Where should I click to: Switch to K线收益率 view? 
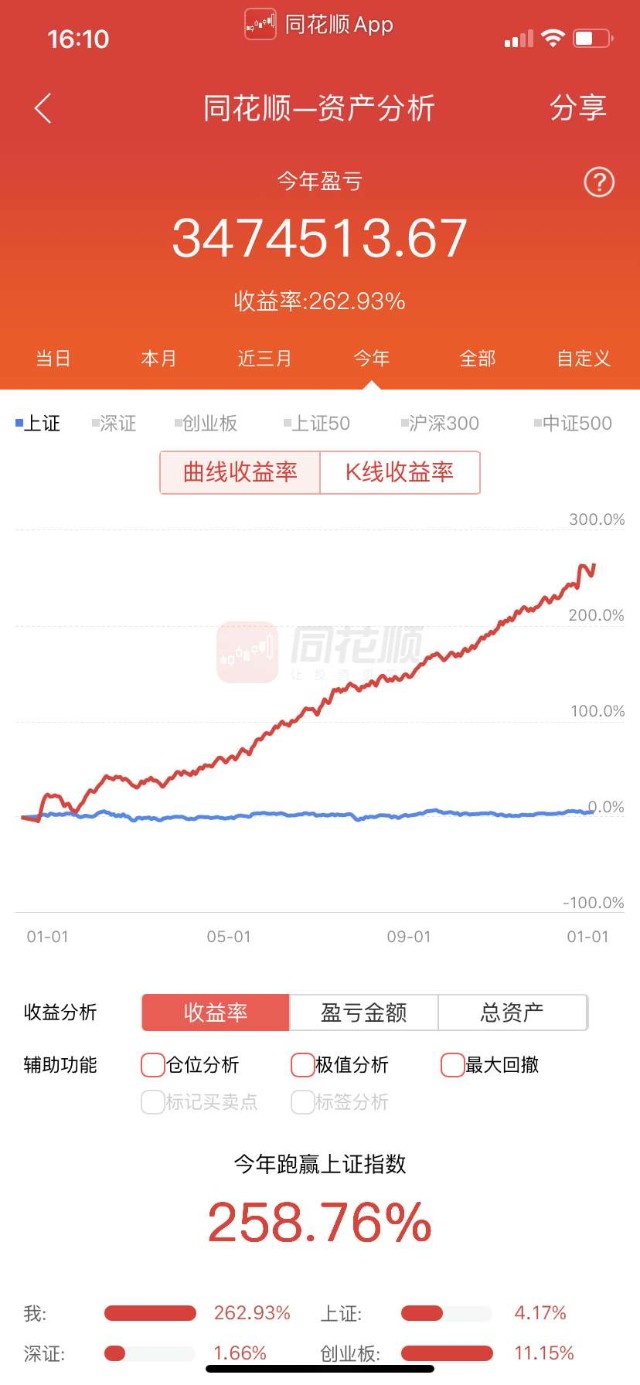coord(400,473)
